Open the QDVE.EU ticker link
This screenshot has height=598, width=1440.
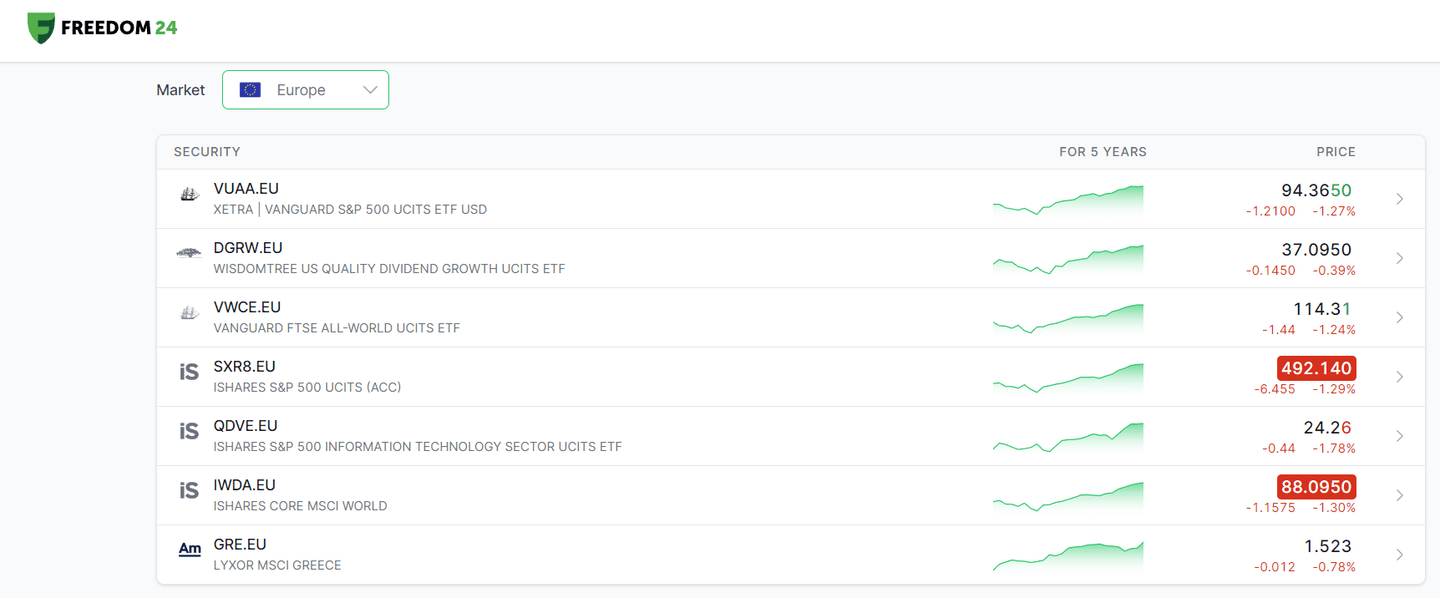pyautogui.click(x=246, y=425)
